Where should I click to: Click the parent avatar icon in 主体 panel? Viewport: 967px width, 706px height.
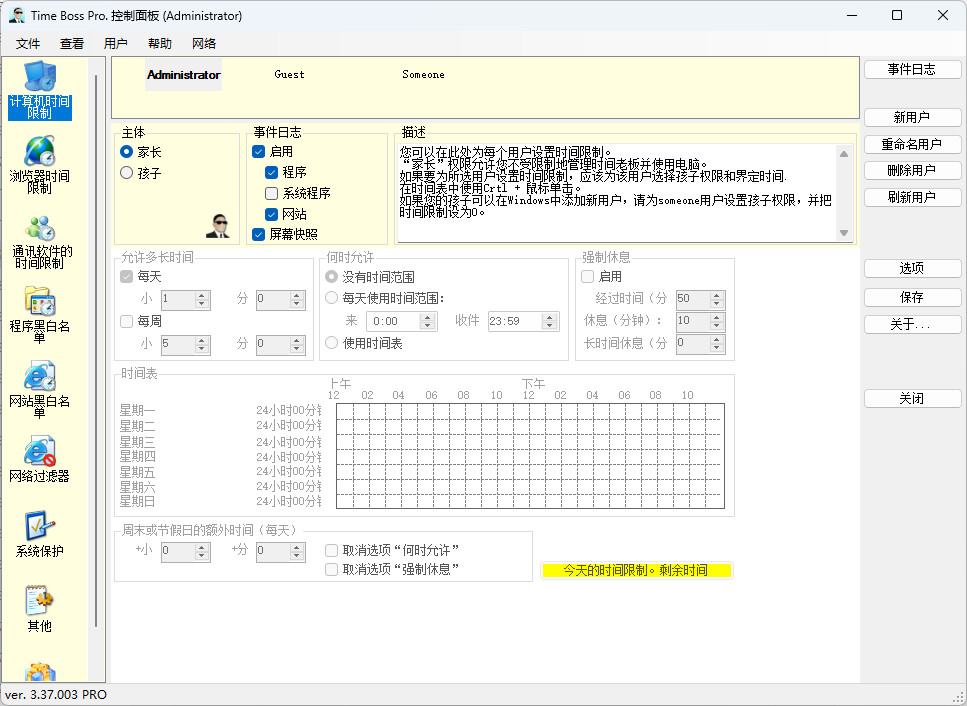[x=218, y=226]
